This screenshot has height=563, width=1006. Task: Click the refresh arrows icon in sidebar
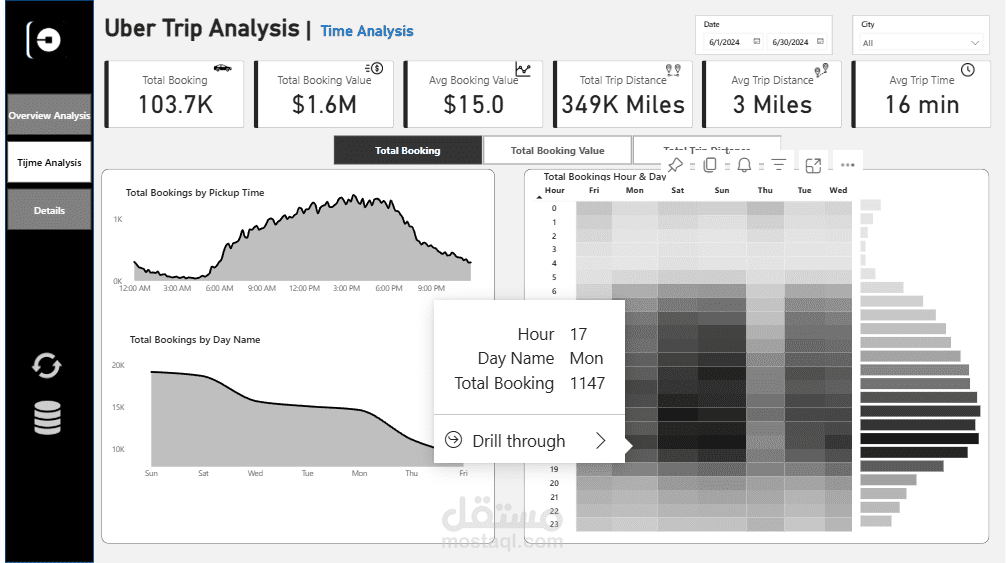pyautogui.click(x=47, y=366)
